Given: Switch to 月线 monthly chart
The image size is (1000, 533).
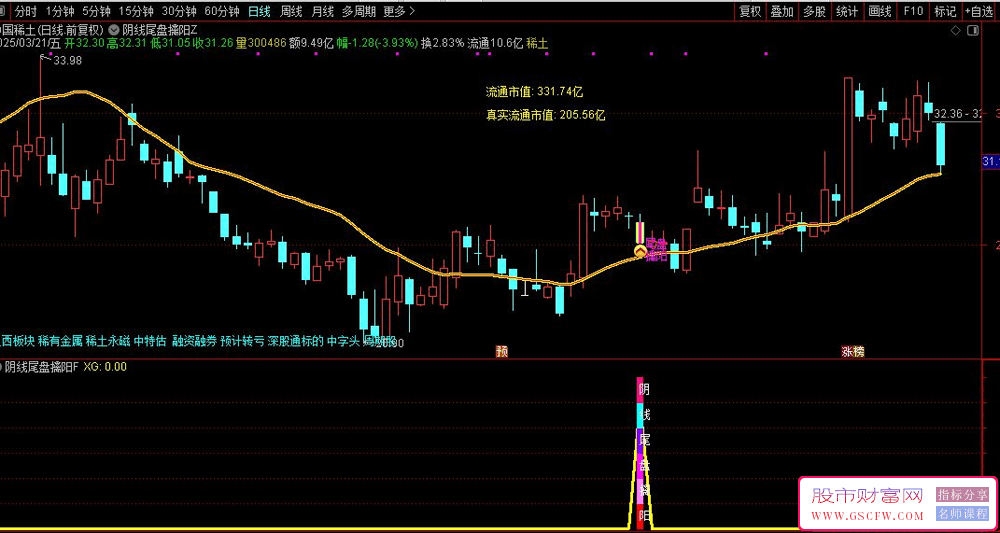Looking at the screenshot, I should click(323, 11).
